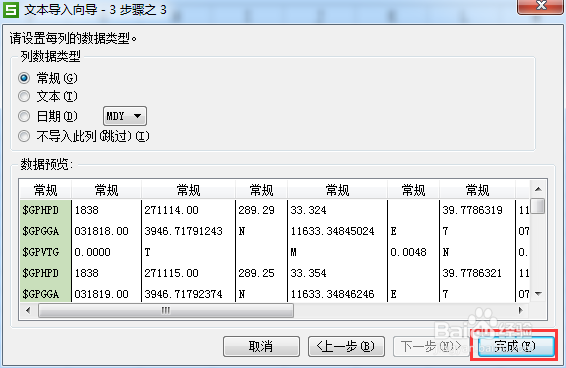
Task: Click the 取消 cancel button
Action: 261,346
